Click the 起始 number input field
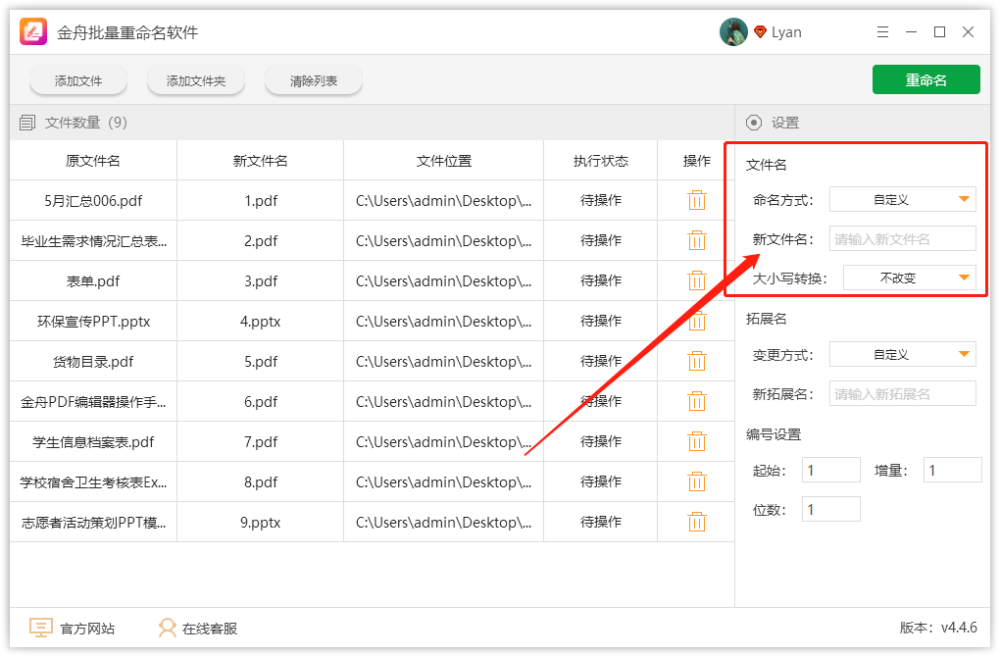 click(x=830, y=470)
